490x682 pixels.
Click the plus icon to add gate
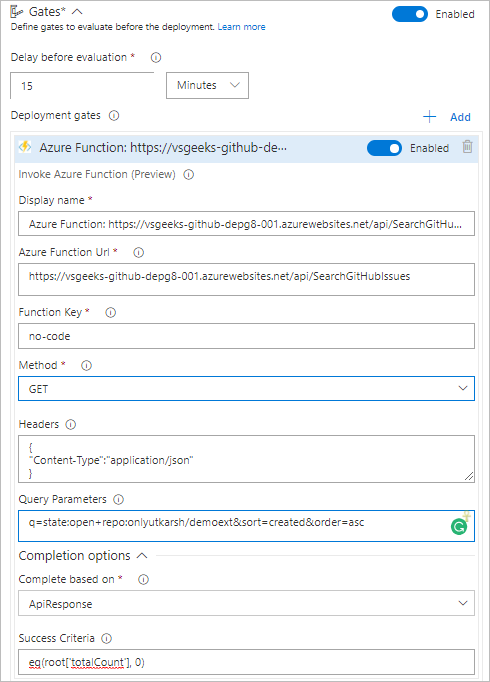point(430,117)
